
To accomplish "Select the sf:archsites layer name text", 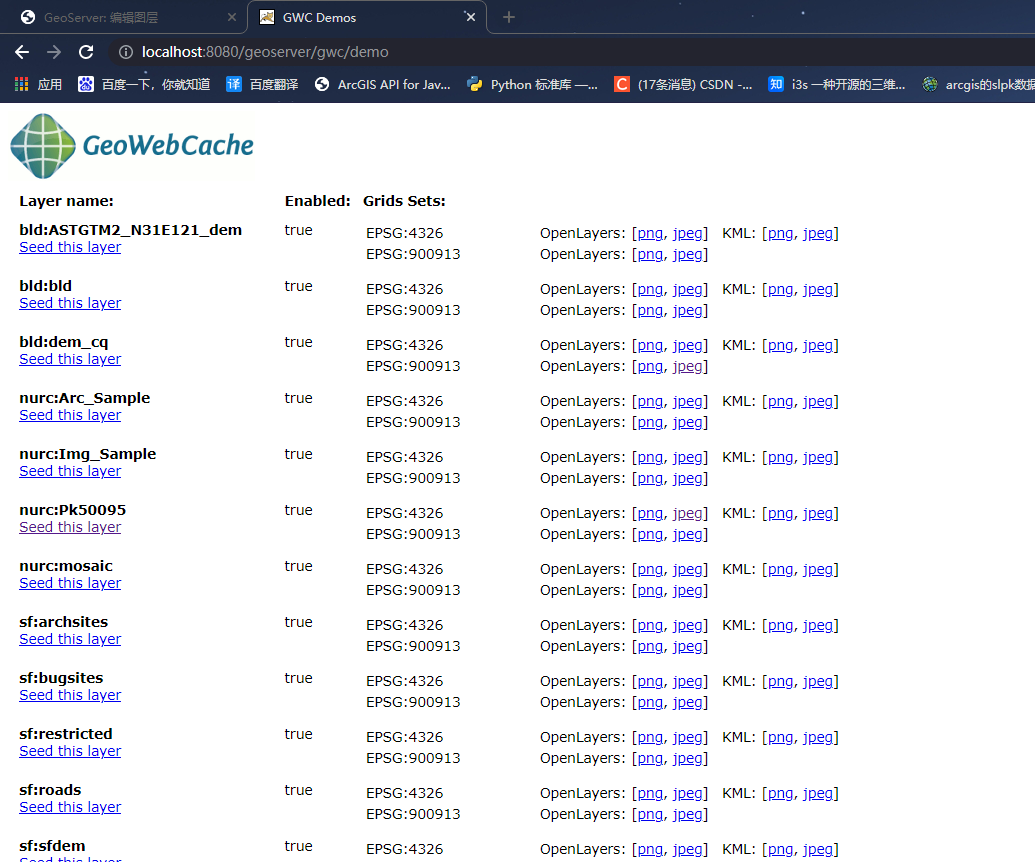I will [x=63, y=622].
